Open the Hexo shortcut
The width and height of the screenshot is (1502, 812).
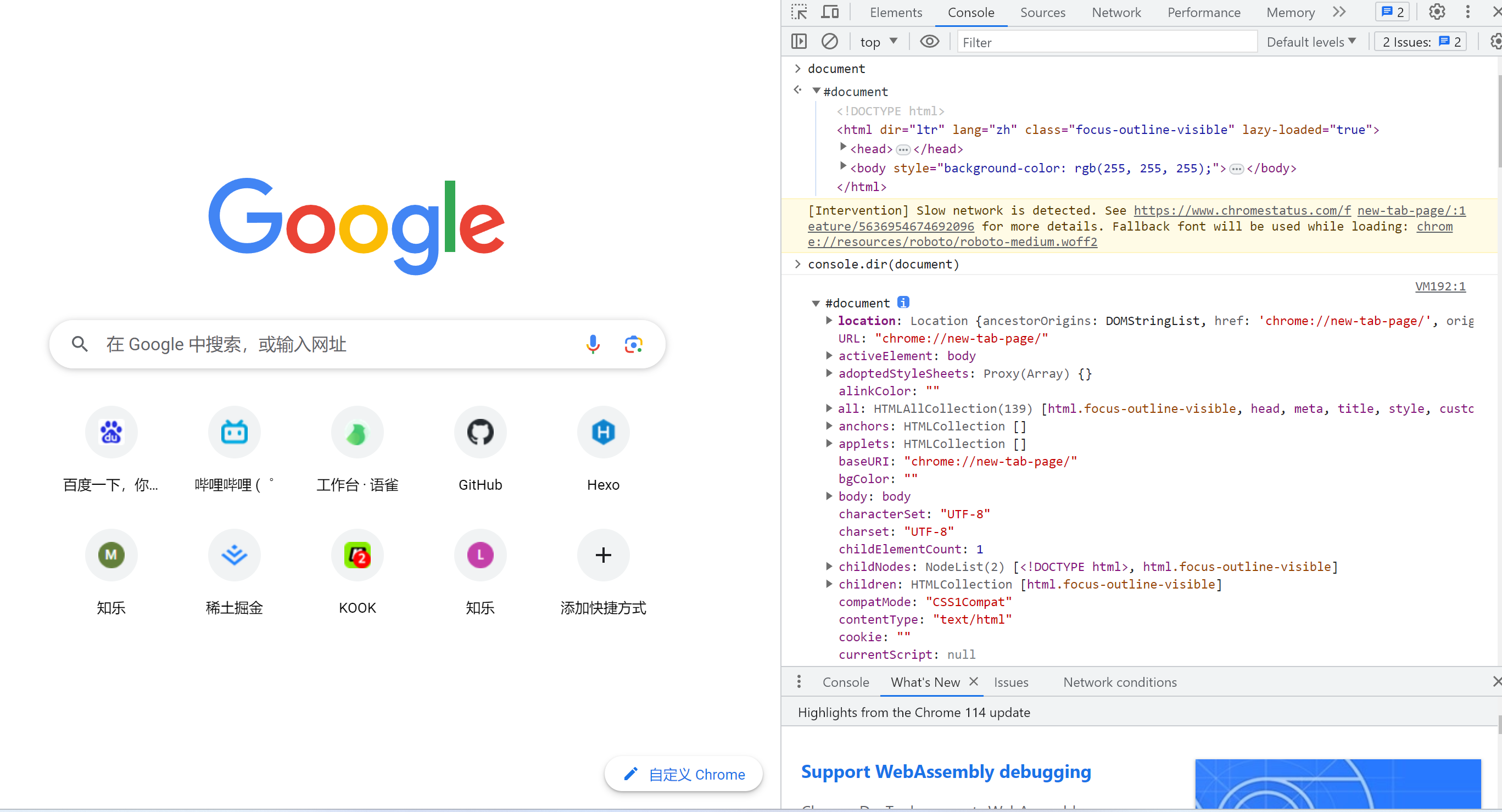click(x=603, y=450)
